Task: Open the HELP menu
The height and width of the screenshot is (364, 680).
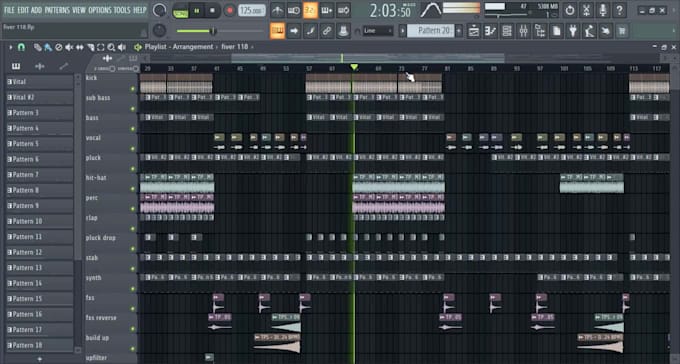Action: 140,10
